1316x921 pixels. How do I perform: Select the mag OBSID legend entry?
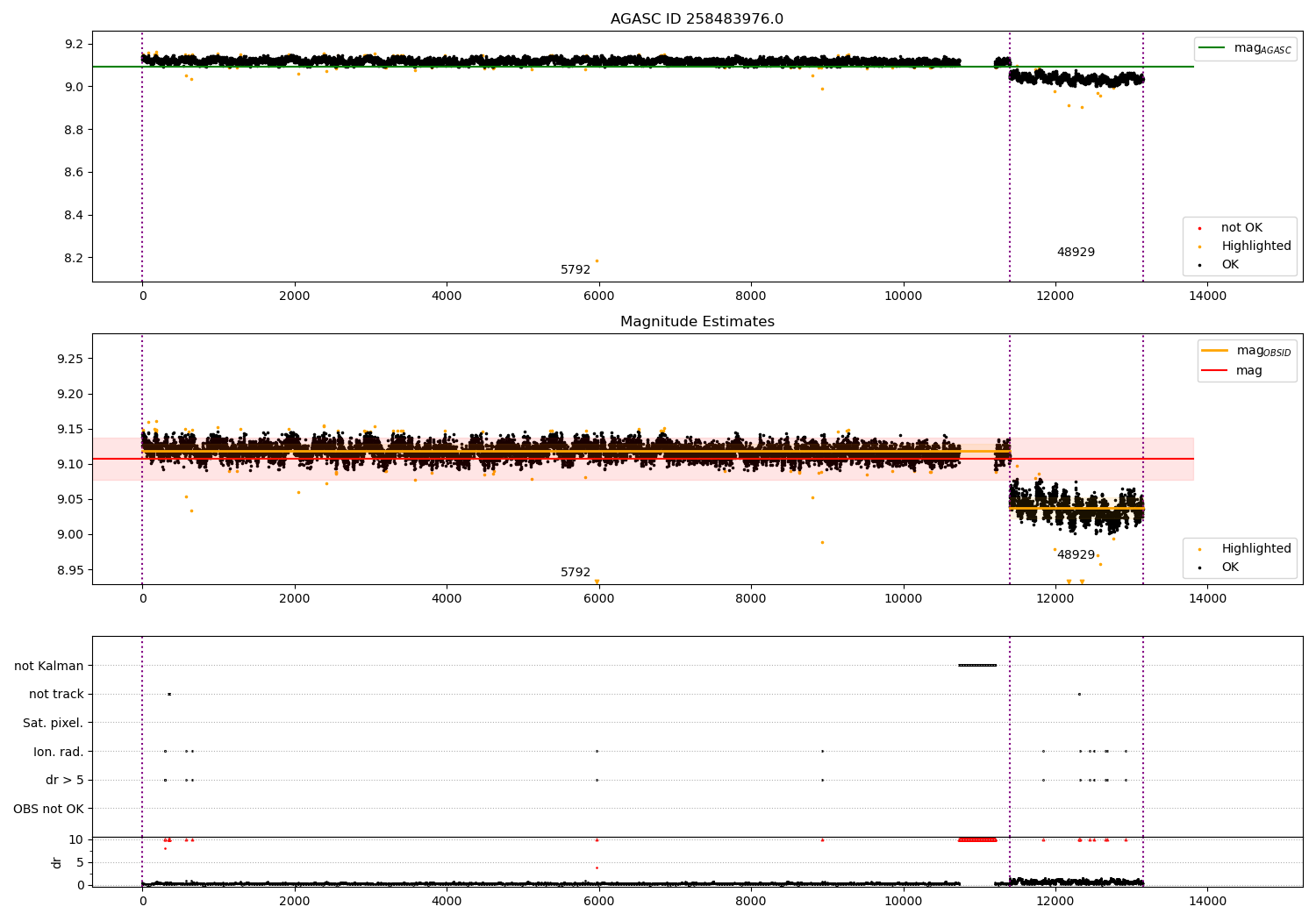click(x=1247, y=351)
